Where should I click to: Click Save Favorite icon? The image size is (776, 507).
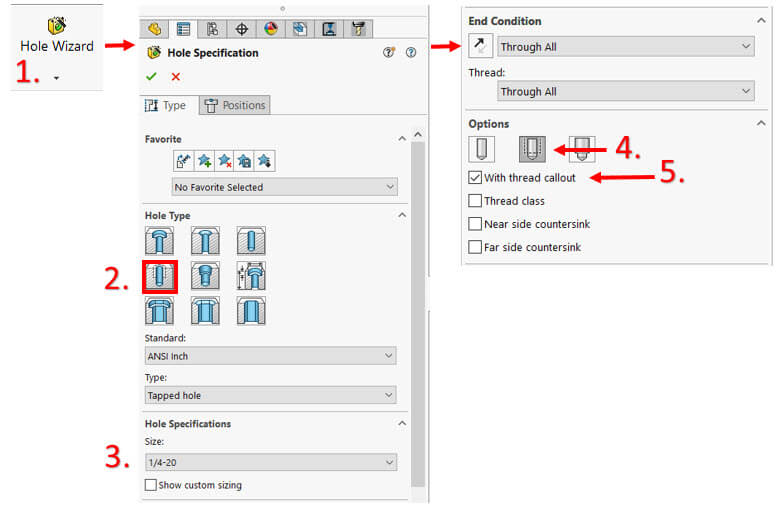click(x=244, y=161)
